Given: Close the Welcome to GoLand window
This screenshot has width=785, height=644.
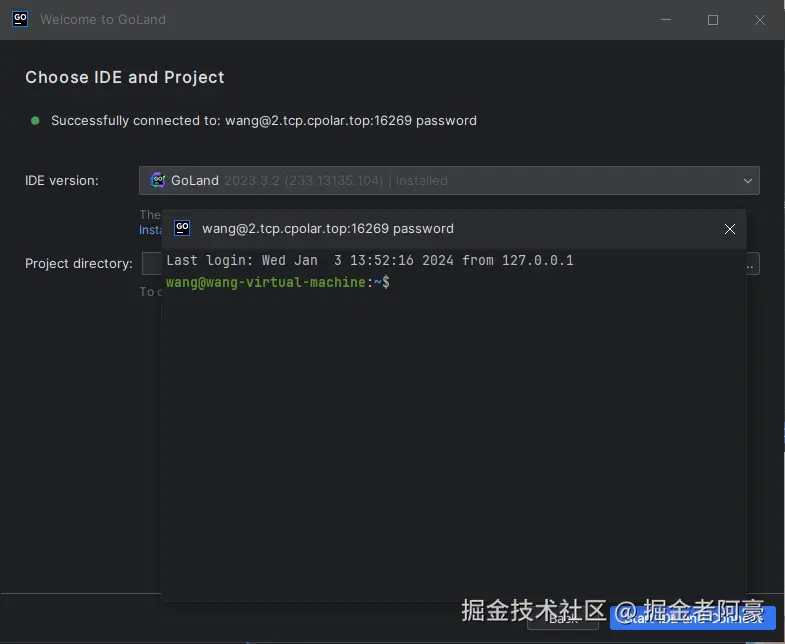Looking at the screenshot, I should 759,20.
